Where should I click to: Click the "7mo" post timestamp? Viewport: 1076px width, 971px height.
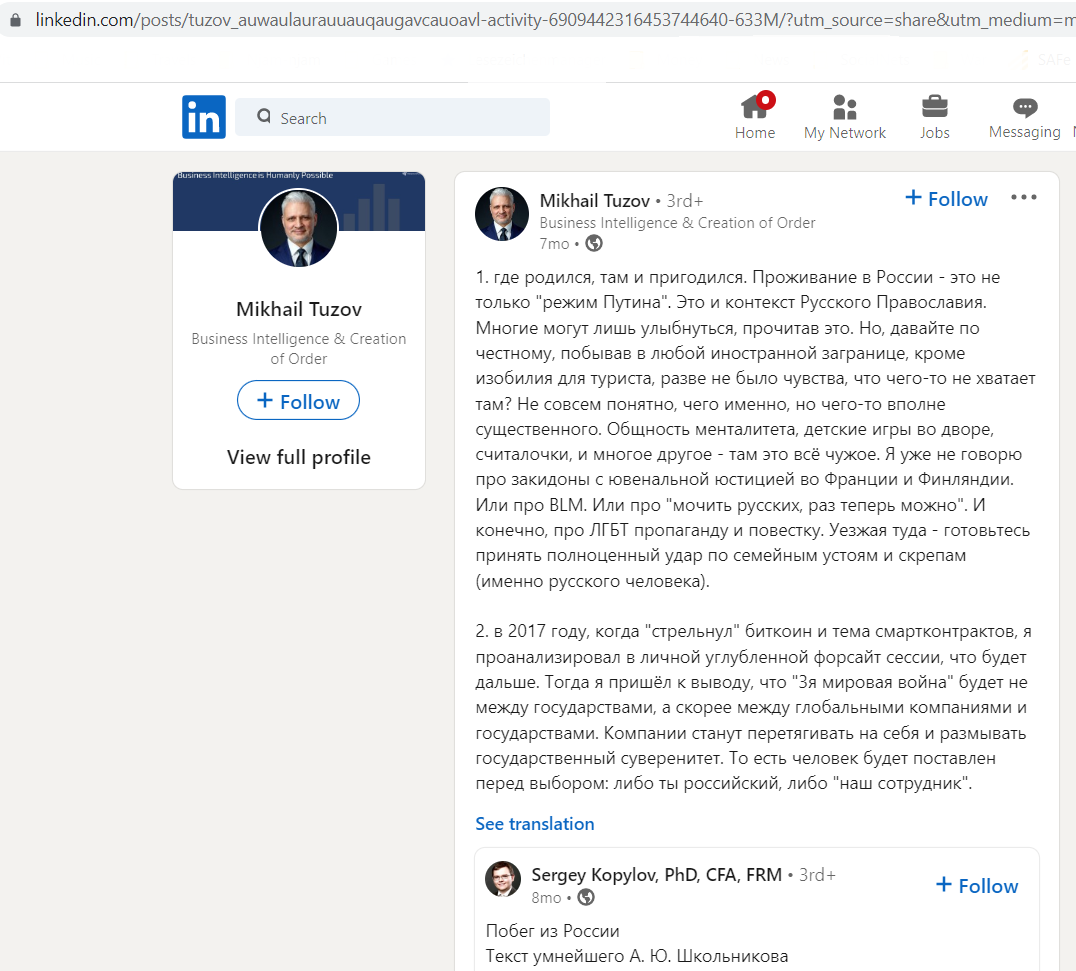[x=554, y=244]
